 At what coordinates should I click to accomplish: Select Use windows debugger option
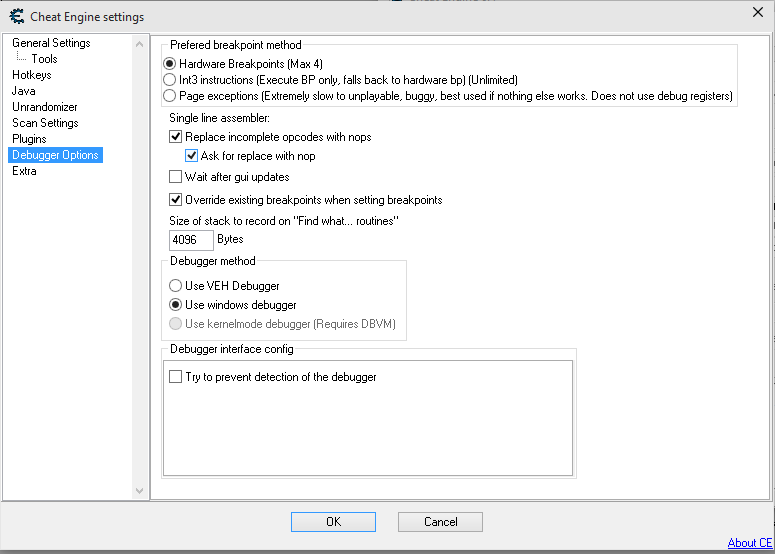(x=176, y=305)
